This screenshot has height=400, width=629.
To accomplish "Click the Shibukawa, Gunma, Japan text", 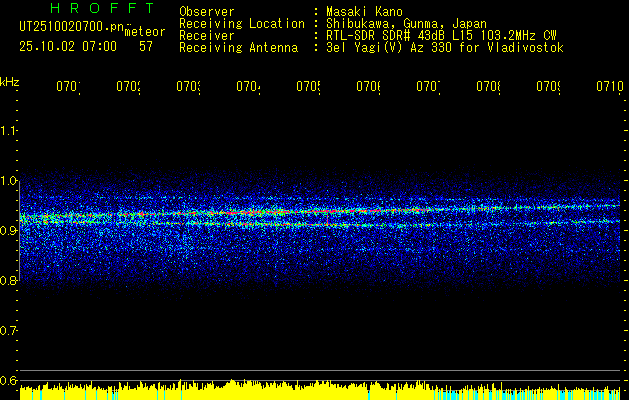I will coord(406,24).
